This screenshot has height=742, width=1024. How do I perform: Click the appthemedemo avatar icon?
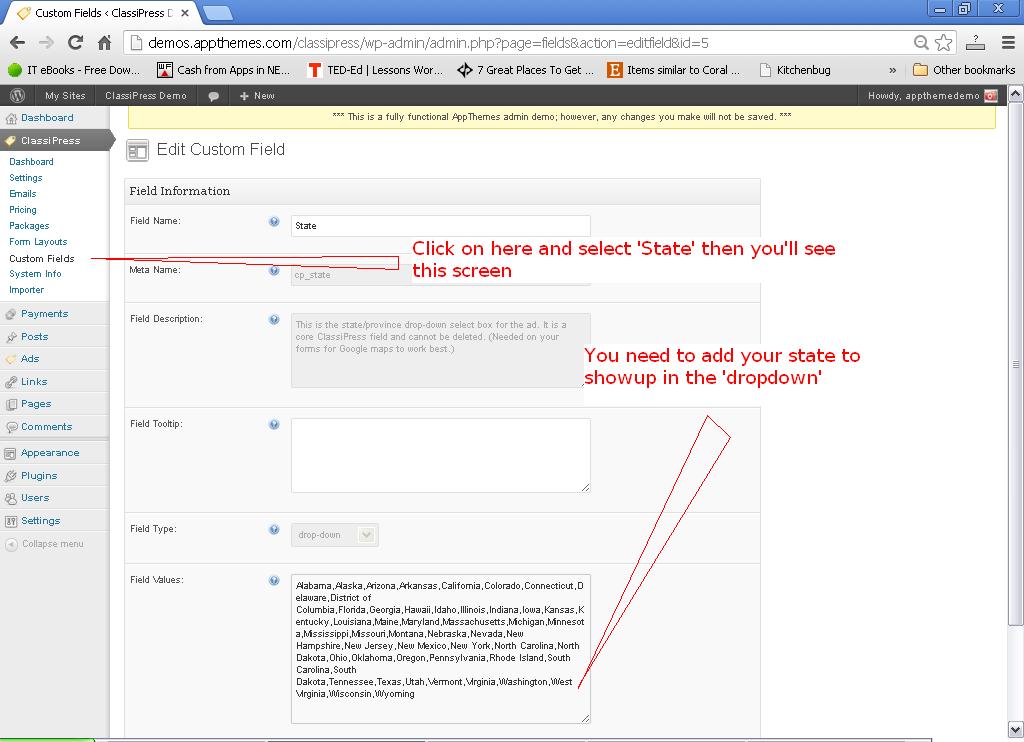pos(991,96)
